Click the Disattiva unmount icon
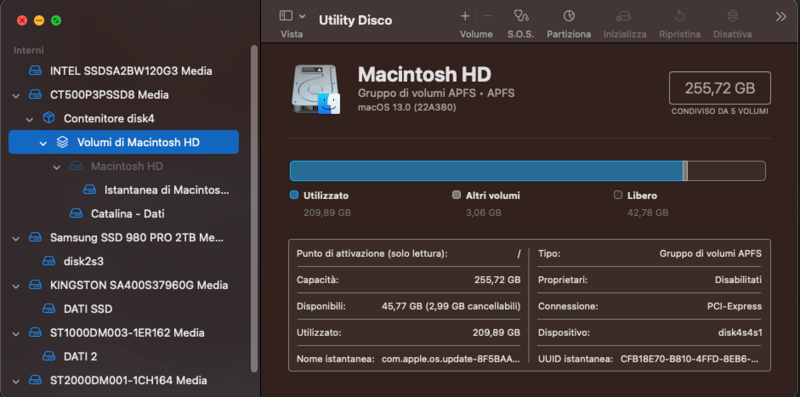 [x=733, y=16]
